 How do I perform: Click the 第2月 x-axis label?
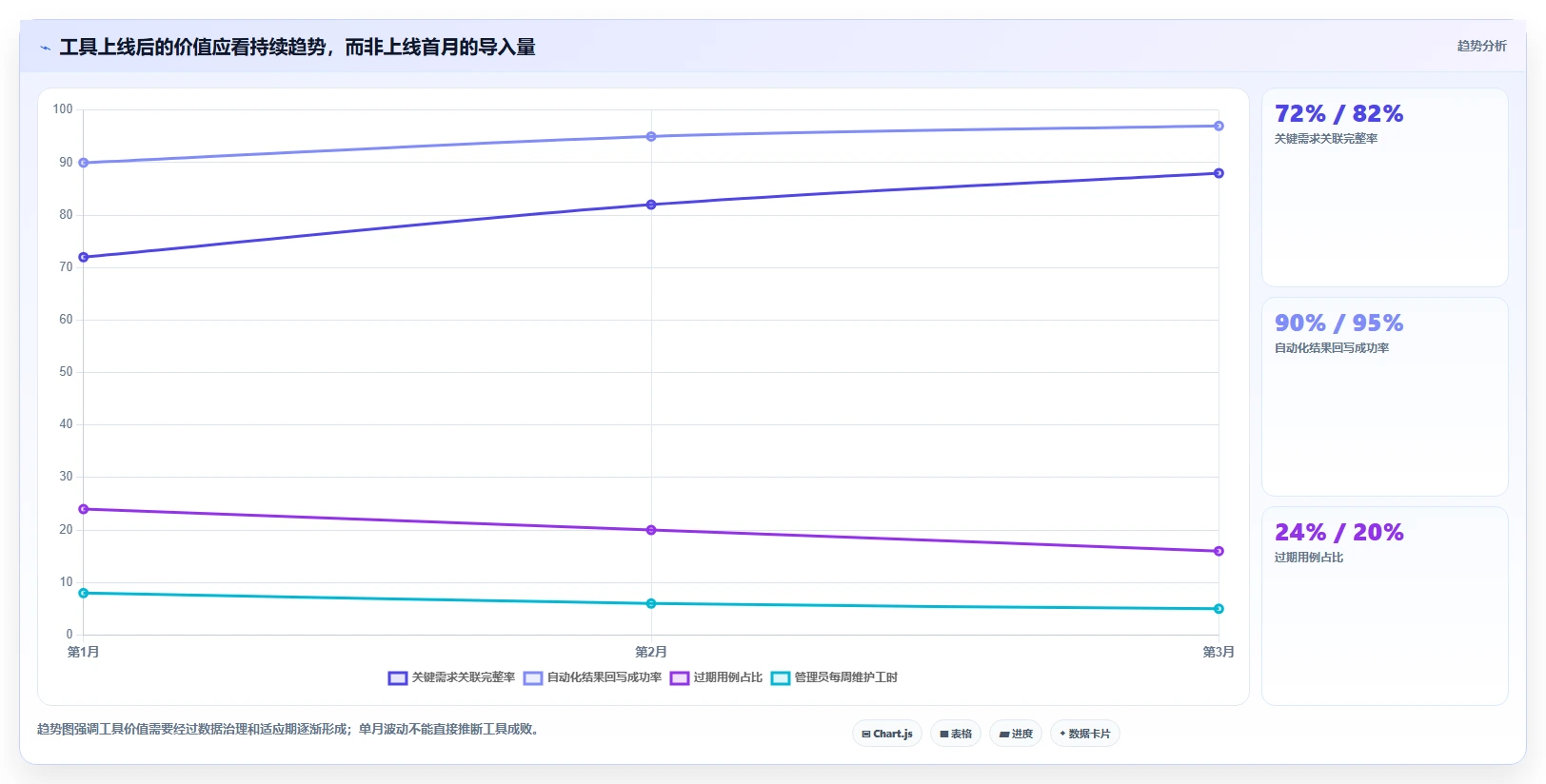(x=651, y=652)
